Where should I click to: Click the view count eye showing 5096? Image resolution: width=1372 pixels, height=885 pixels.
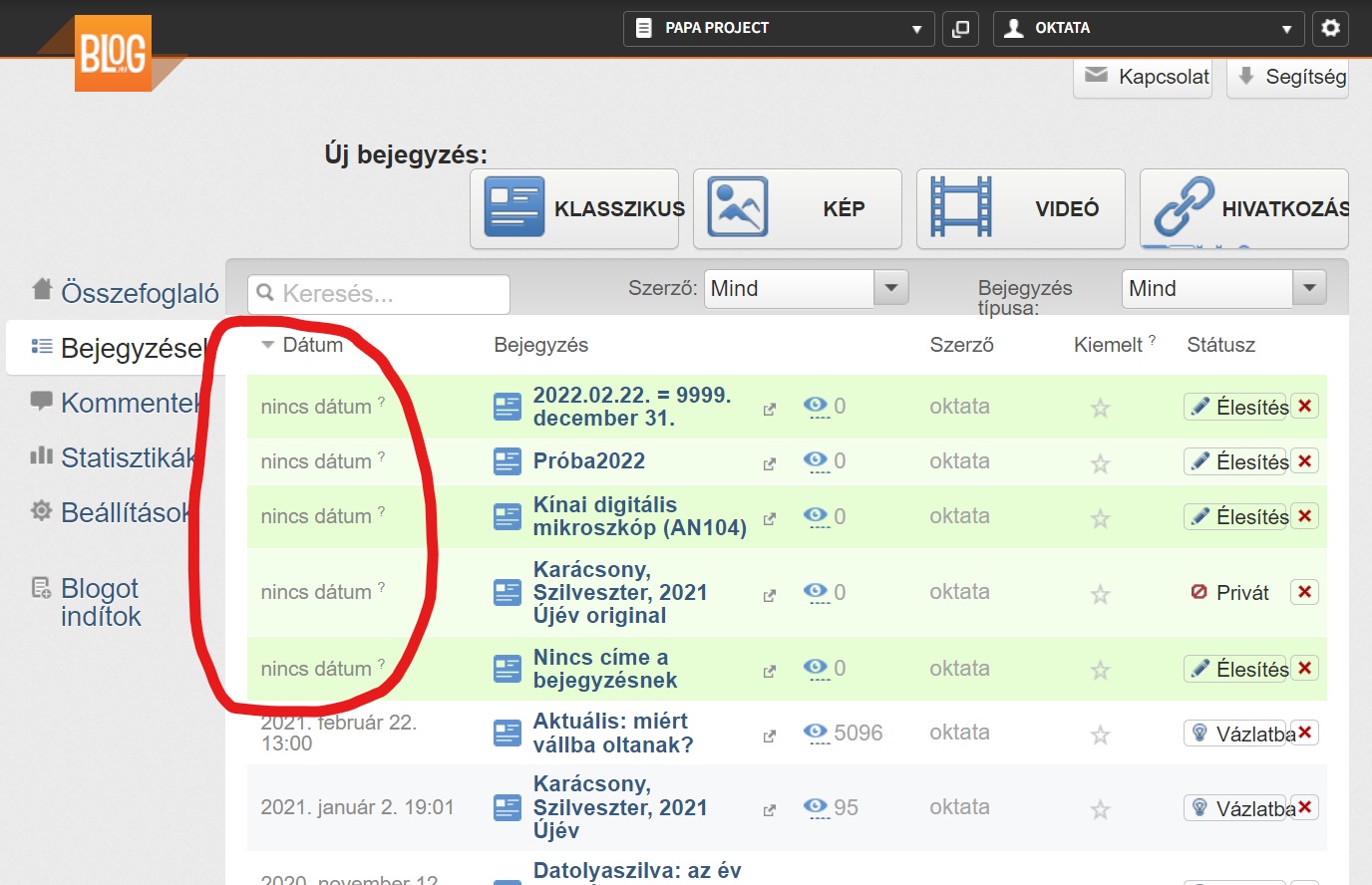pos(817,733)
